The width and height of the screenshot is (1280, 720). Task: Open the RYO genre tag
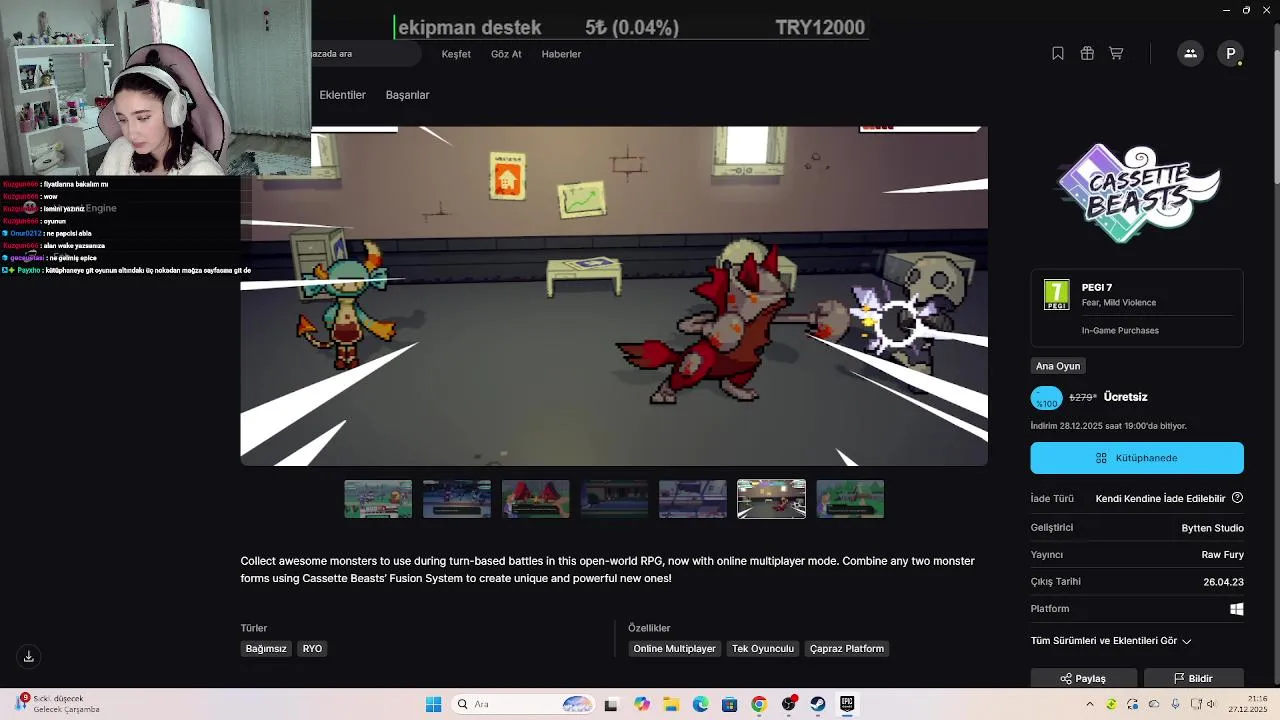[x=312, y=649]
